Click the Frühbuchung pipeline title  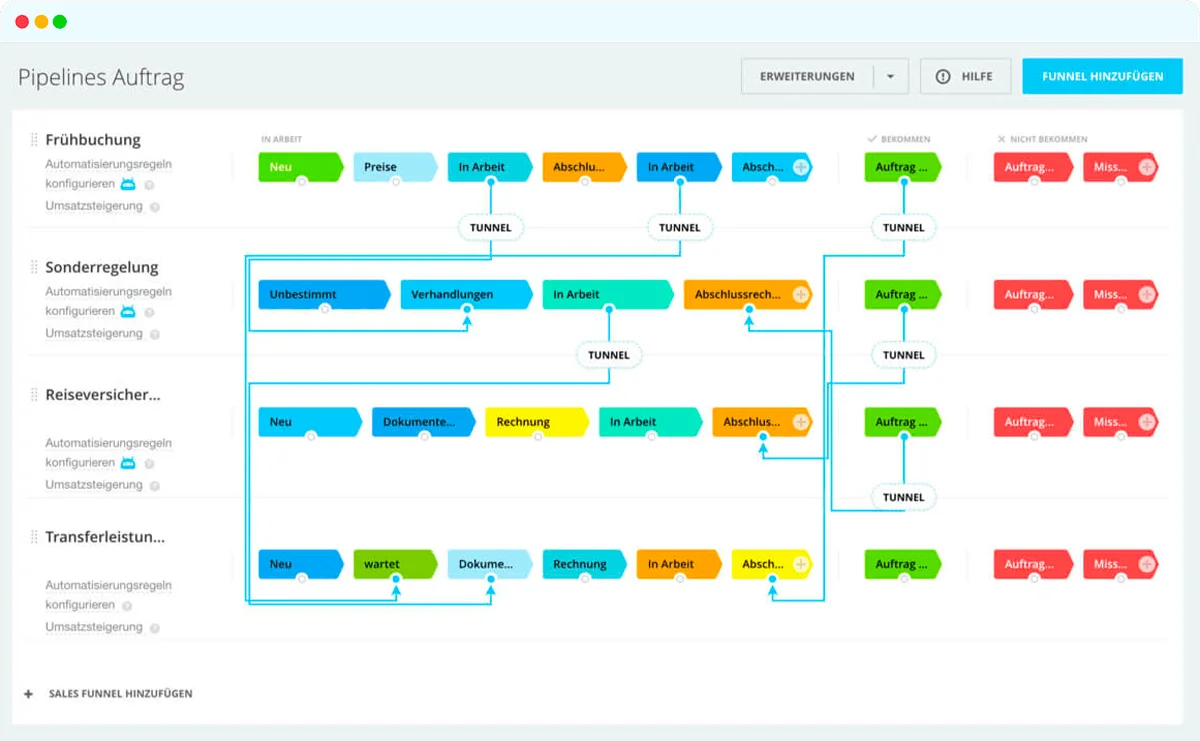tap(93, 140)
